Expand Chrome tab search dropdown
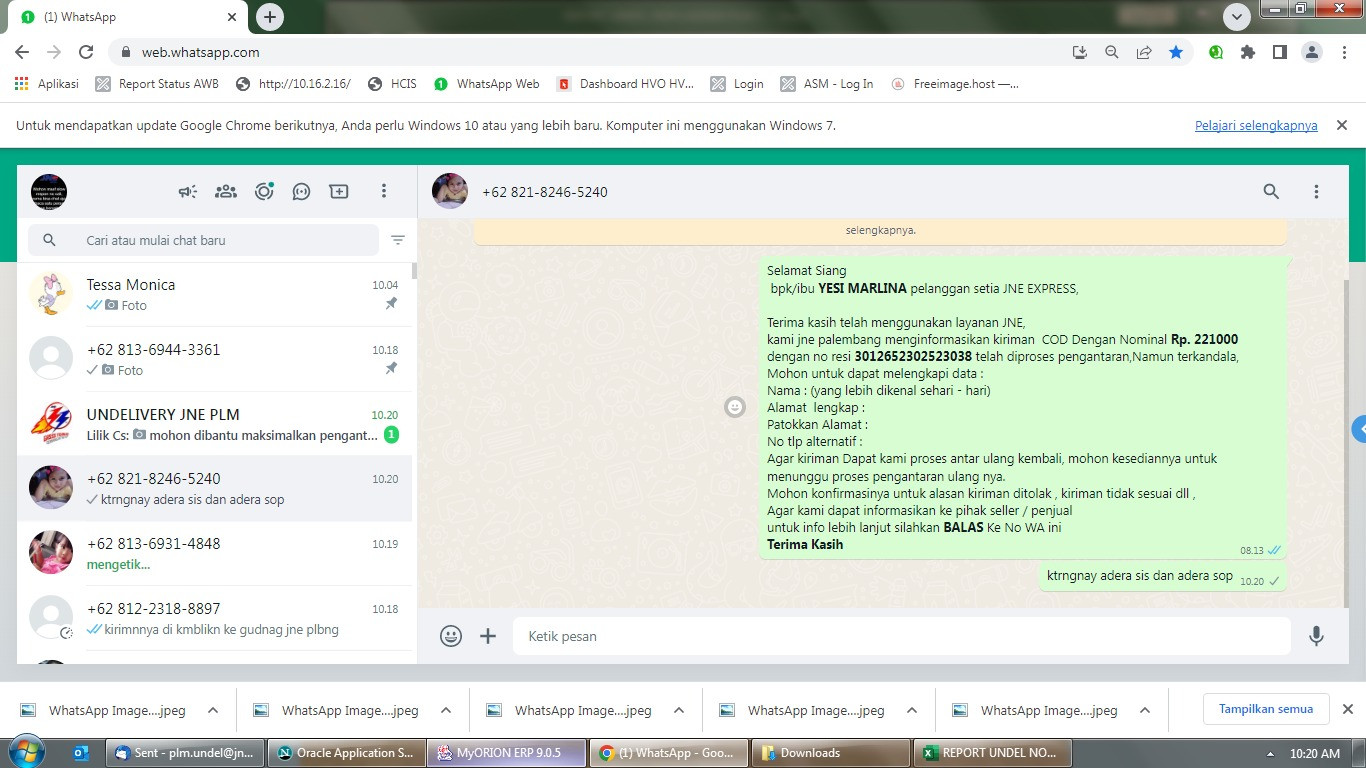The image size is (1366, 768). 1237,17
